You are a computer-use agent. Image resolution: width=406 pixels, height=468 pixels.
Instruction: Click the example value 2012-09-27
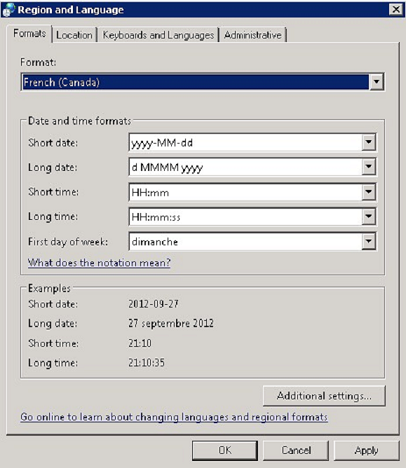pyautogui.click(x=153, y=304)
